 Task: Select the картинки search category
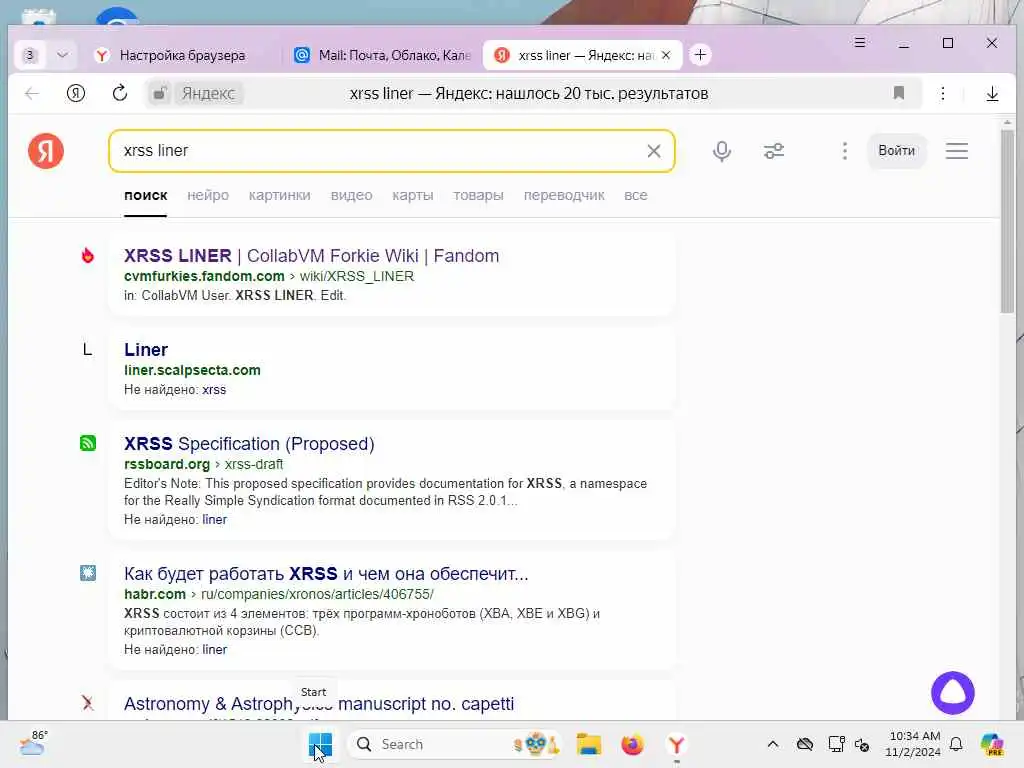pos(280,195)
